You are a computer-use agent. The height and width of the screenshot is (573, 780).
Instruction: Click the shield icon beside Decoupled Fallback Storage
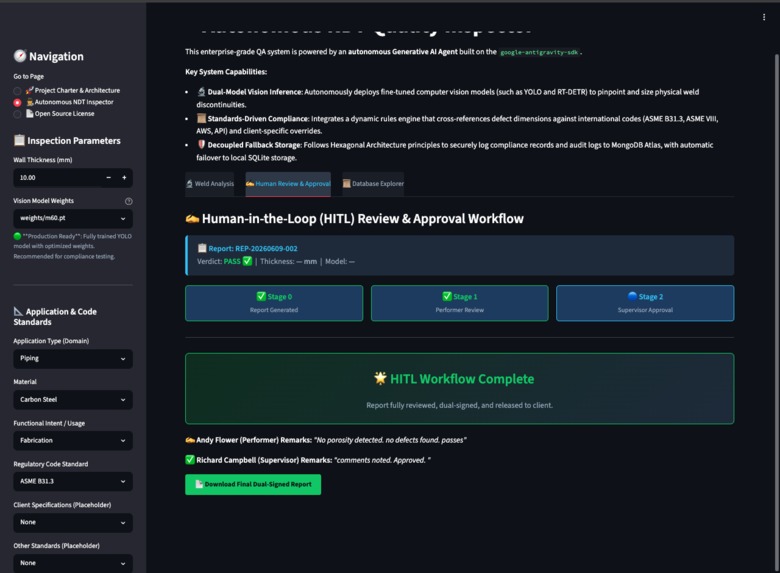pos(201,145)
